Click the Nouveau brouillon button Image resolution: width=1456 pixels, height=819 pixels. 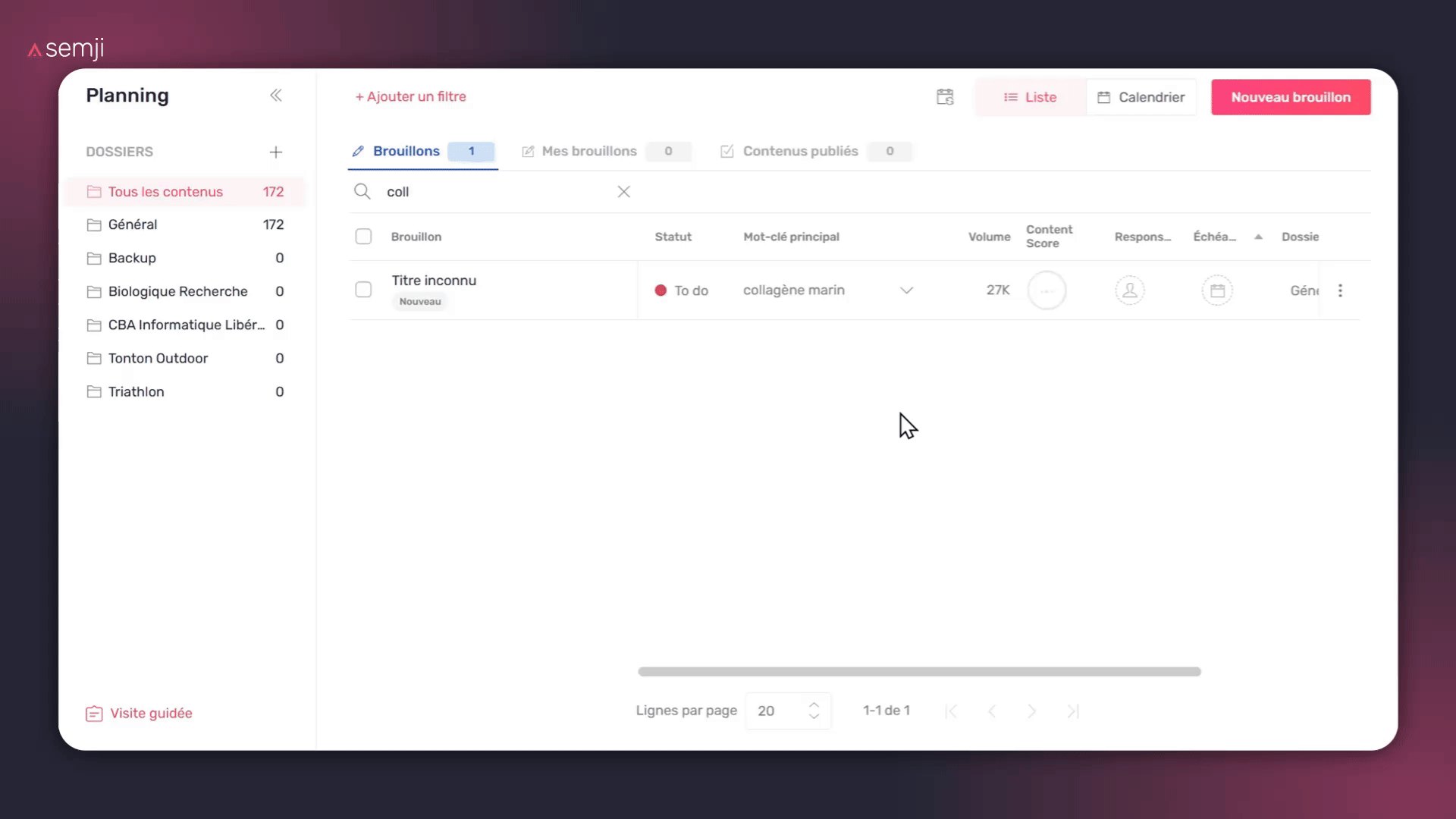pyautogui.click(x=1291, y=97)
